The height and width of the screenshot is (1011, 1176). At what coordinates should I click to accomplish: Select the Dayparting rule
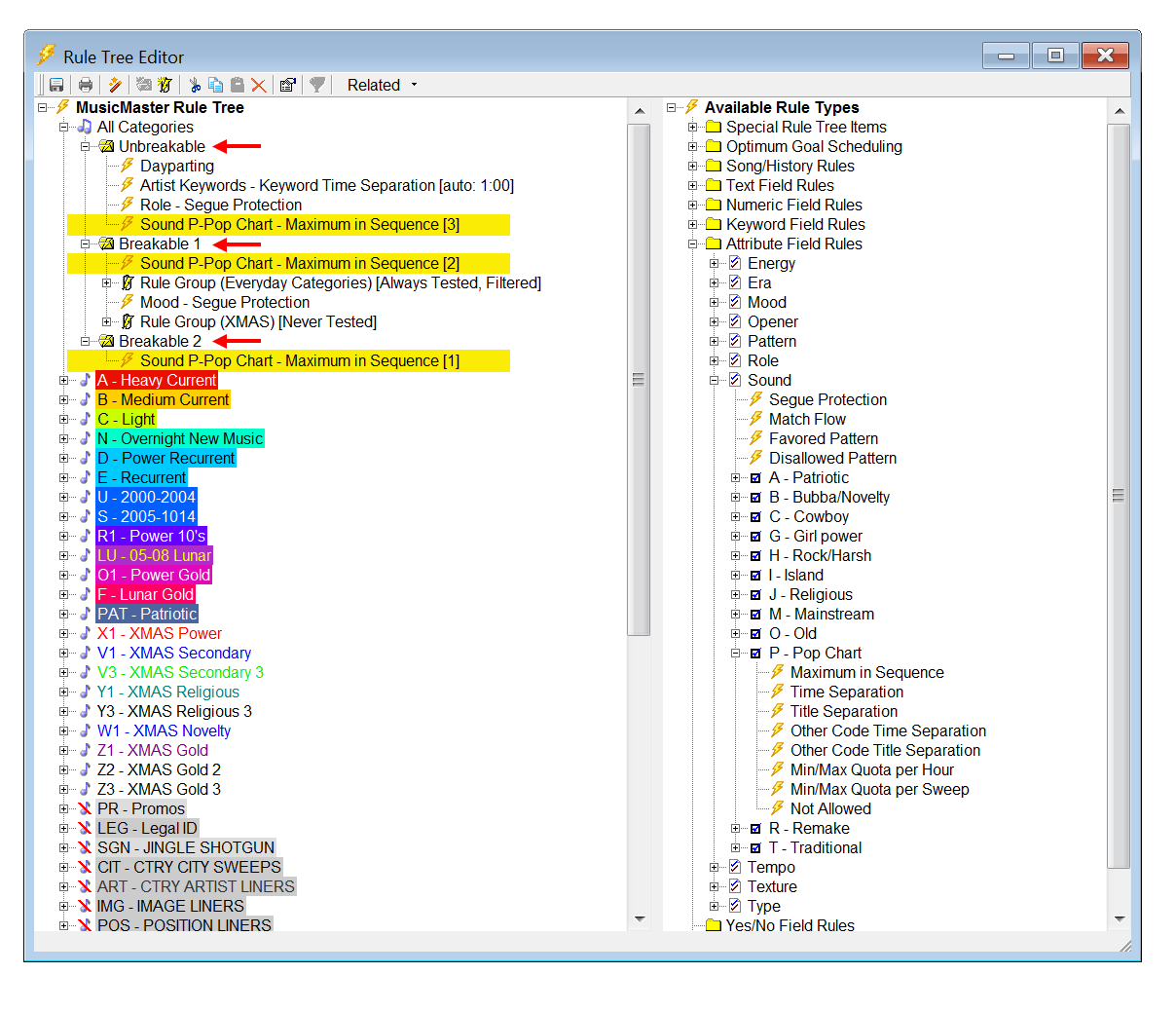click(176, 166)
